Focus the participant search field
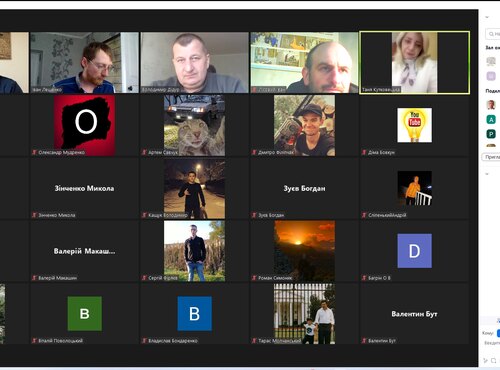The height and width of the screenshot is (370, 500). (493, 34)
